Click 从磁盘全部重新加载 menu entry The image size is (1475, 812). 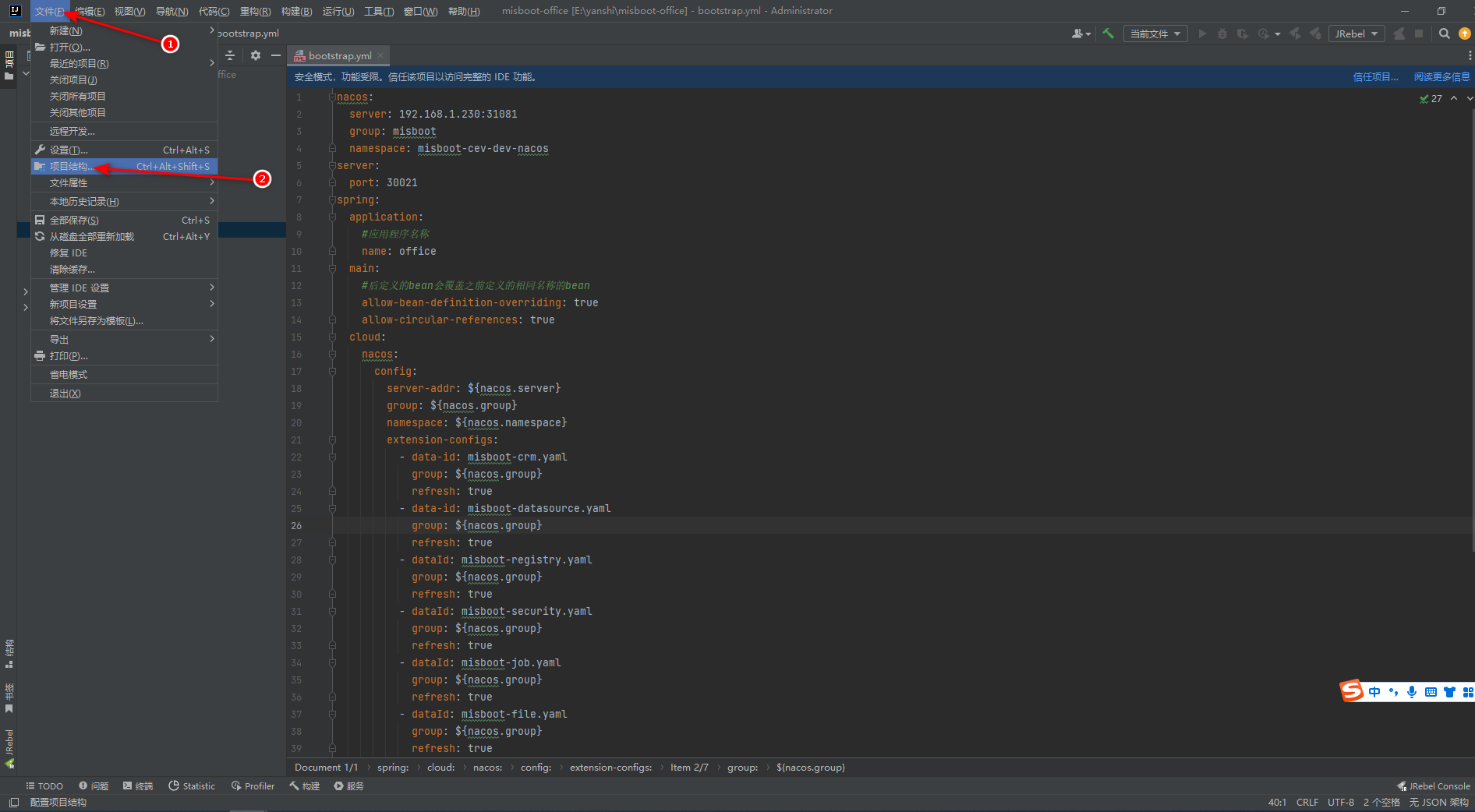click(124, 236)
